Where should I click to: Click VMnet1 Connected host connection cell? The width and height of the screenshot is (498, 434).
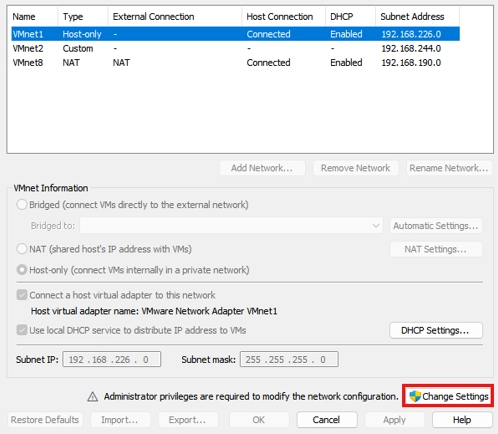click(x=268, y=34)
